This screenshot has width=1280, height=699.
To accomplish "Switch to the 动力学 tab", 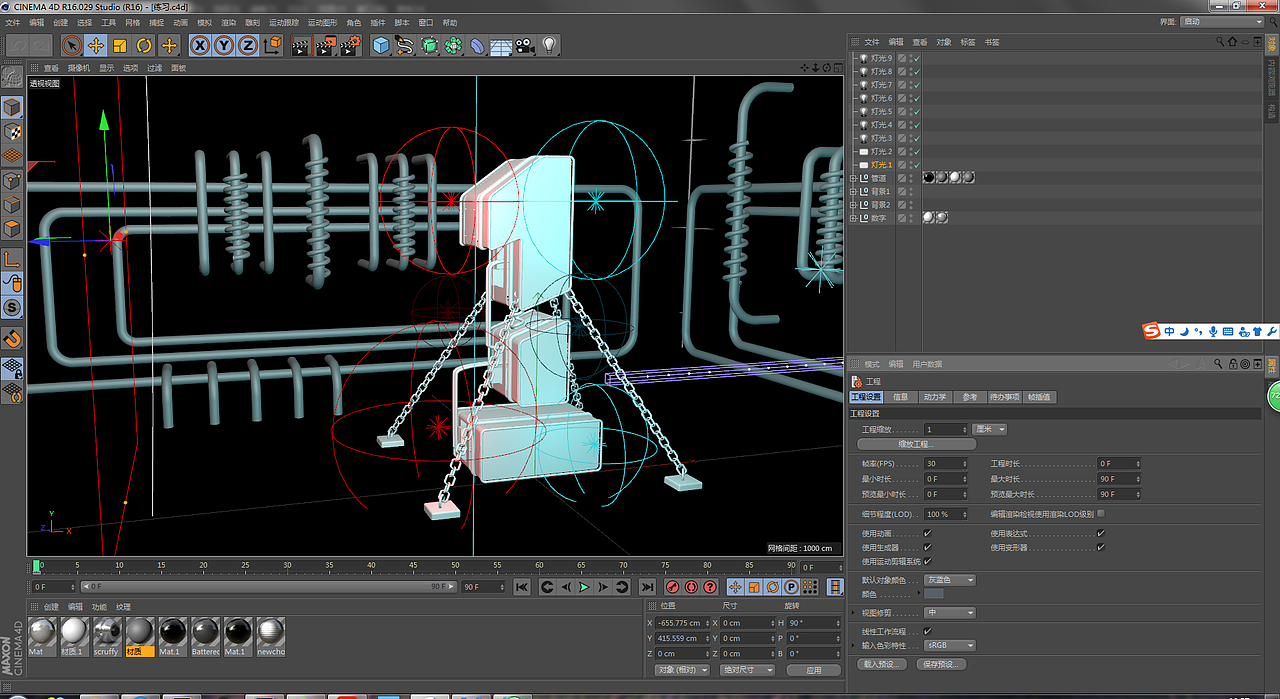I will click(x=935, y=397).
